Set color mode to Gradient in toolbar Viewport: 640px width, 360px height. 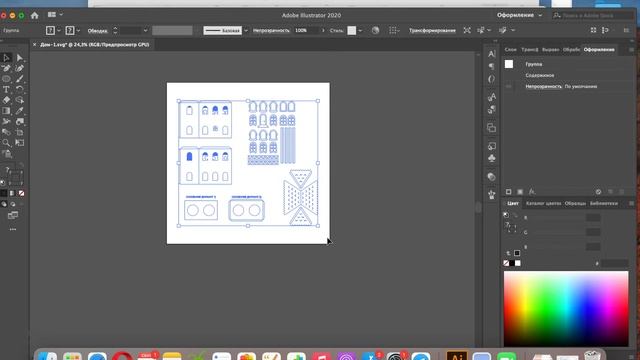(13, 193)
